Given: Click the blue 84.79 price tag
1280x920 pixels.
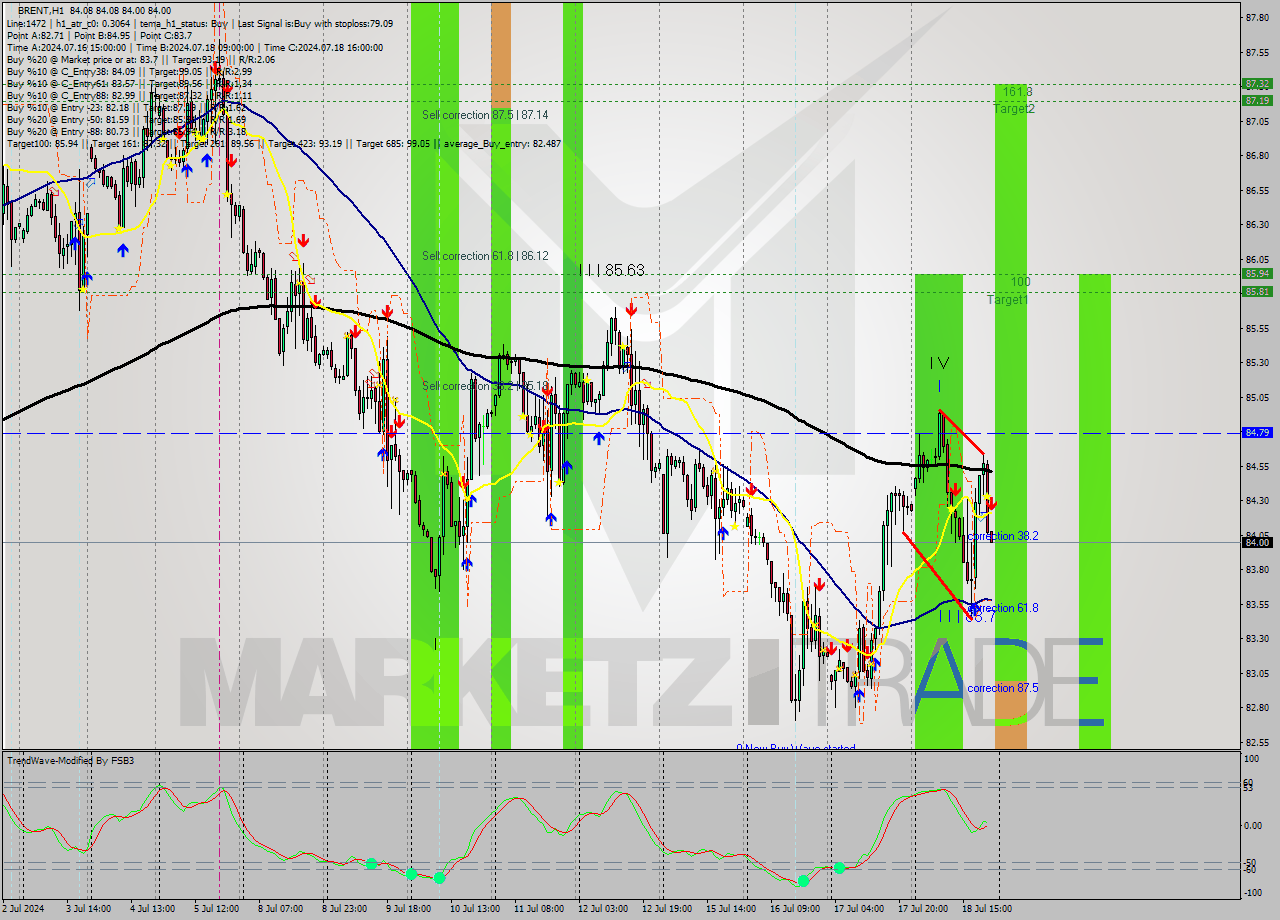Looking at the screenshot, I should 1256,432.
